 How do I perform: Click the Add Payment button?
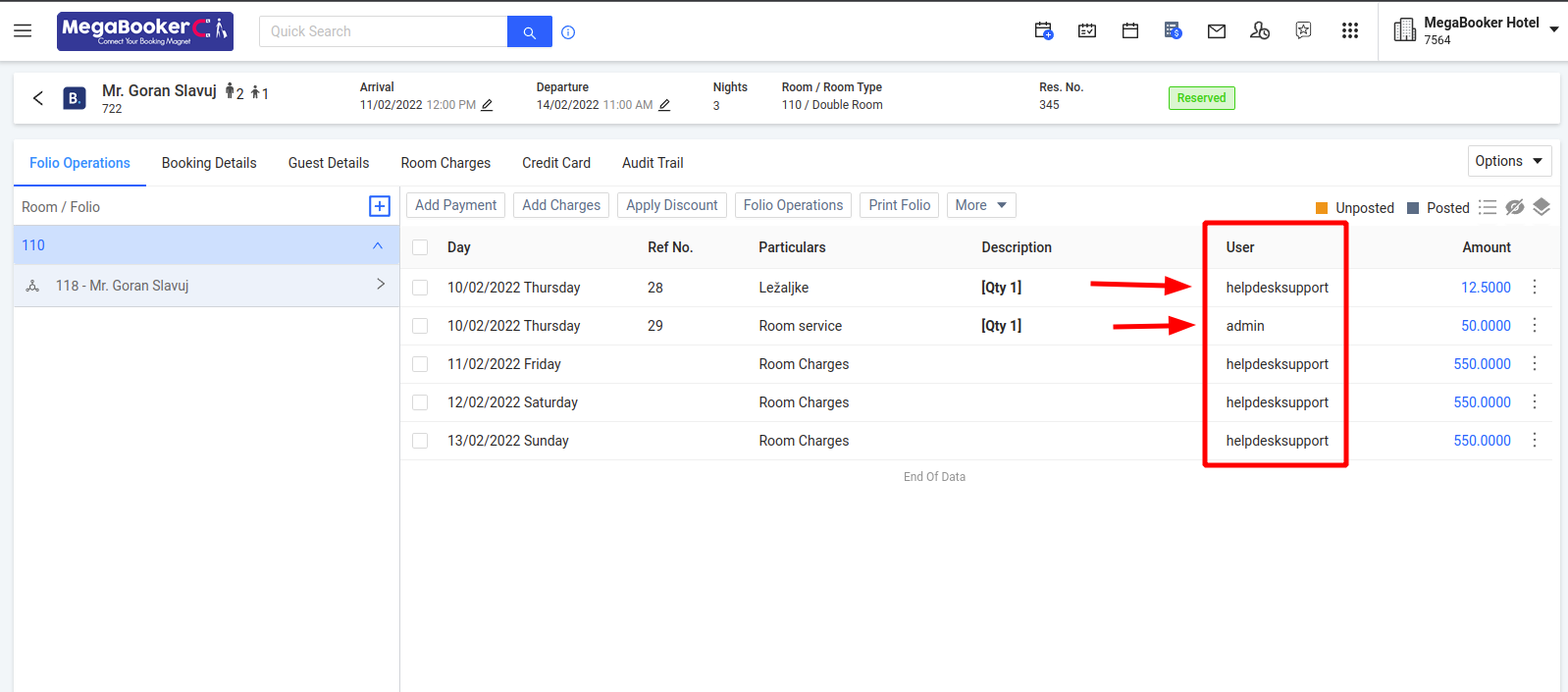[x=456, y=205]
